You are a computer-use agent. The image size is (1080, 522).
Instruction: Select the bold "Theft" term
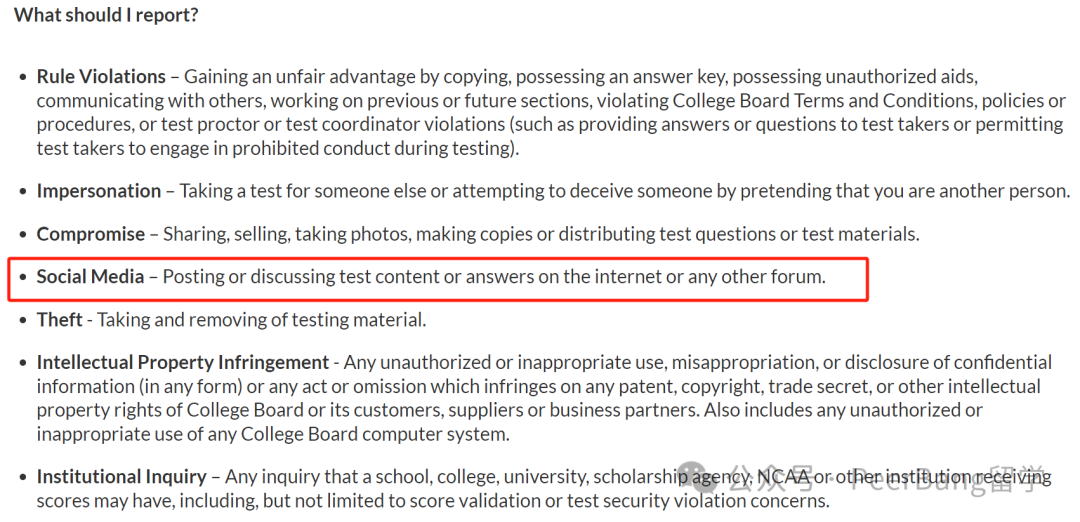pos(59,319)
